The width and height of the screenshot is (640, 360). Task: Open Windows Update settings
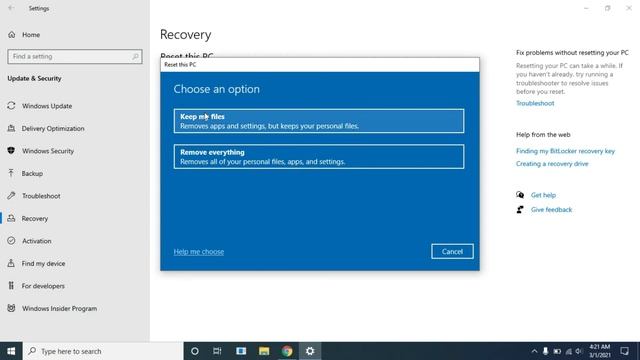coord(47,106)
